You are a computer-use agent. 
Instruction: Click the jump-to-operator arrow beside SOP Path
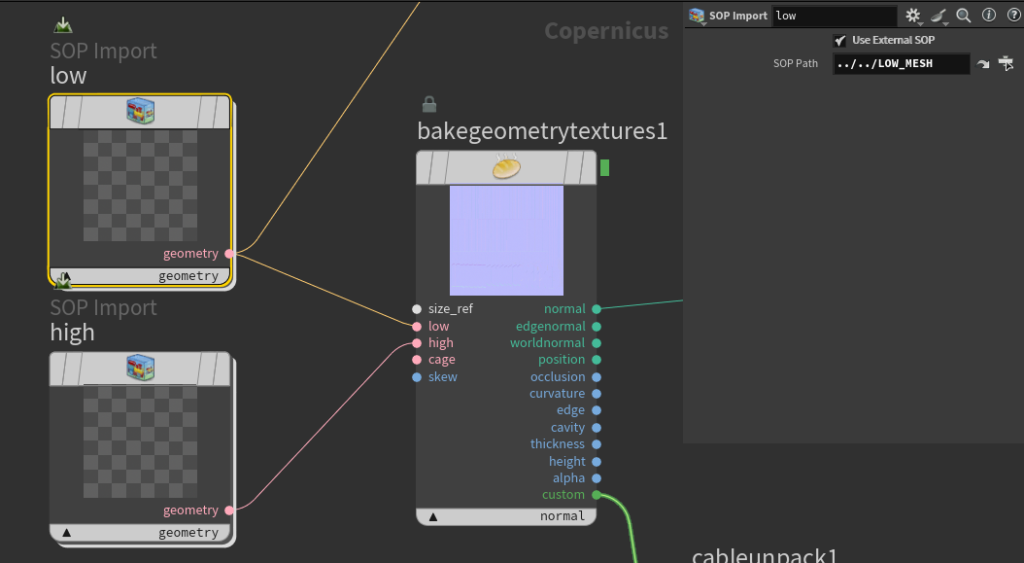click(983, 64)
